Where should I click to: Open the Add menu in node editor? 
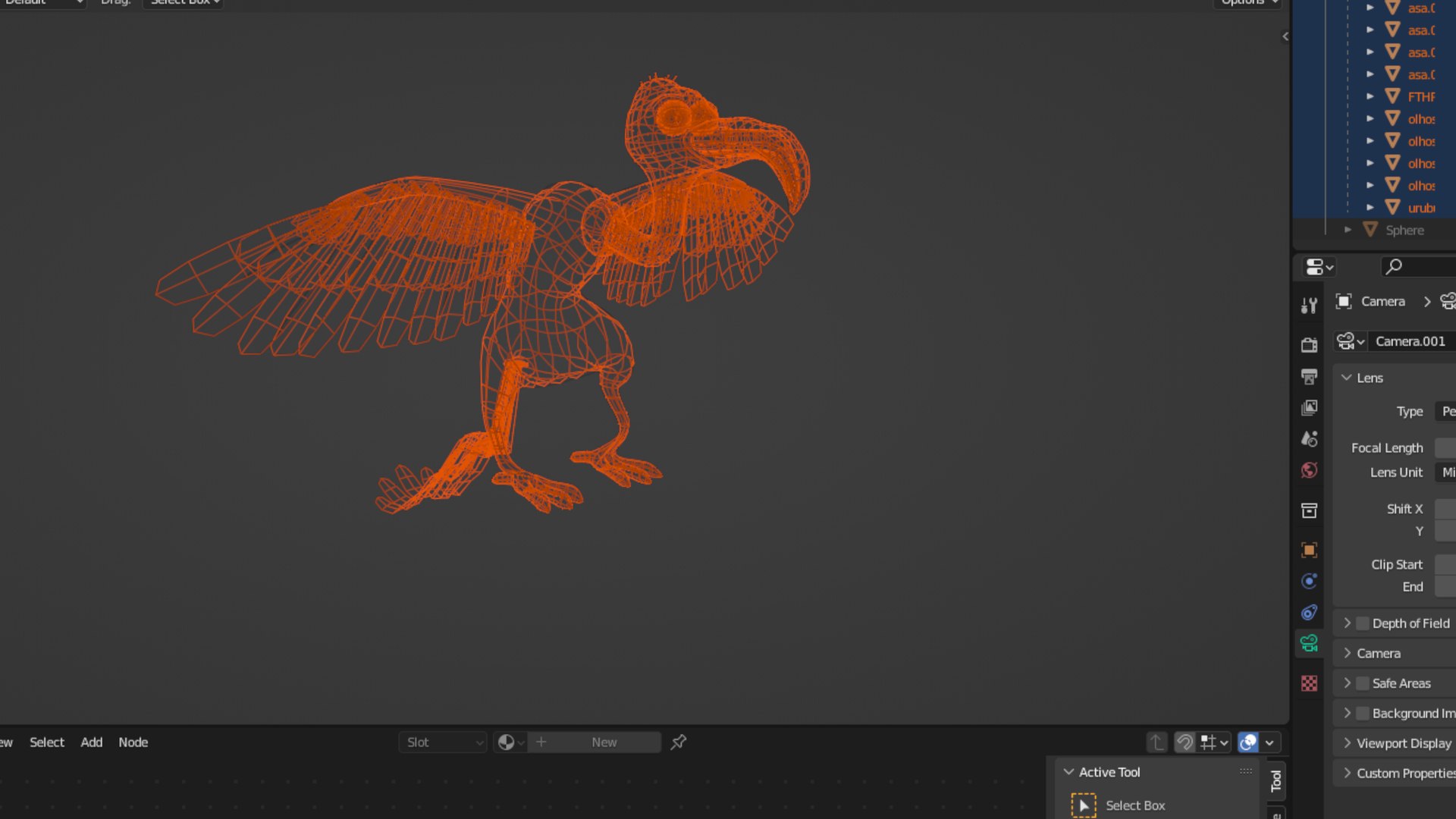[x=92, y=742]
